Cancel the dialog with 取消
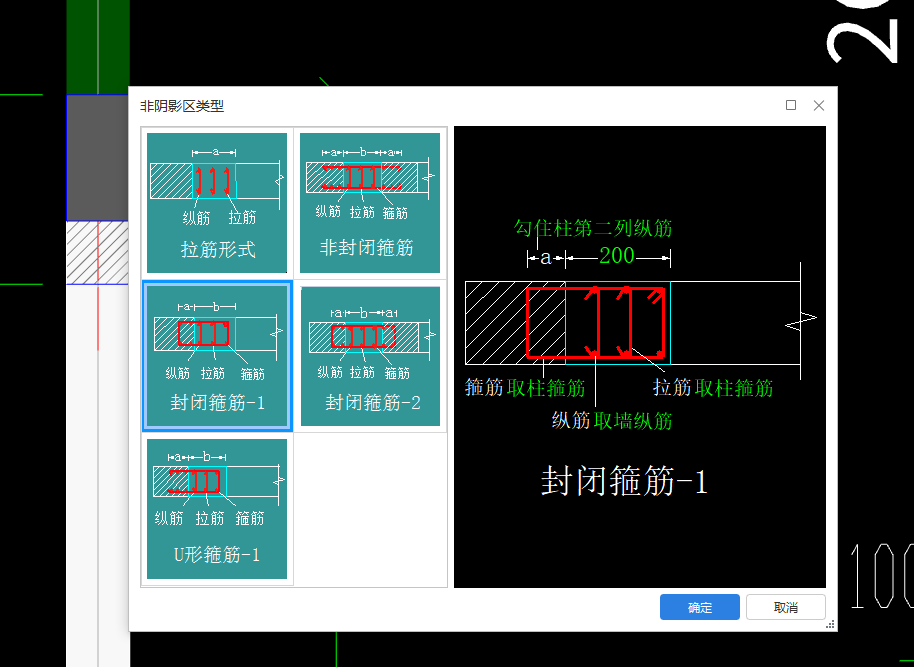 click(x=785, y=608)
